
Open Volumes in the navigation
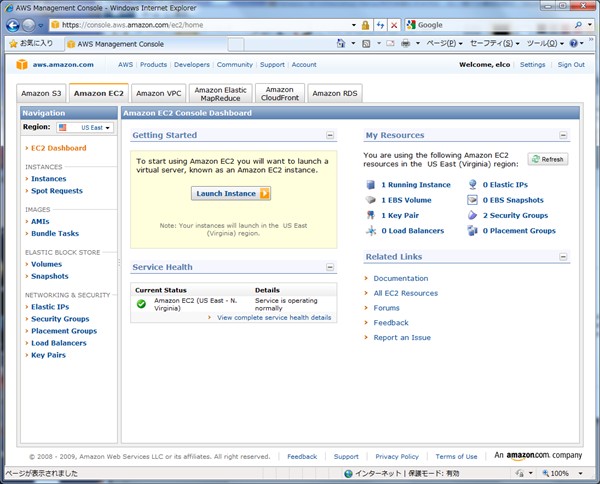click(46, 264)
